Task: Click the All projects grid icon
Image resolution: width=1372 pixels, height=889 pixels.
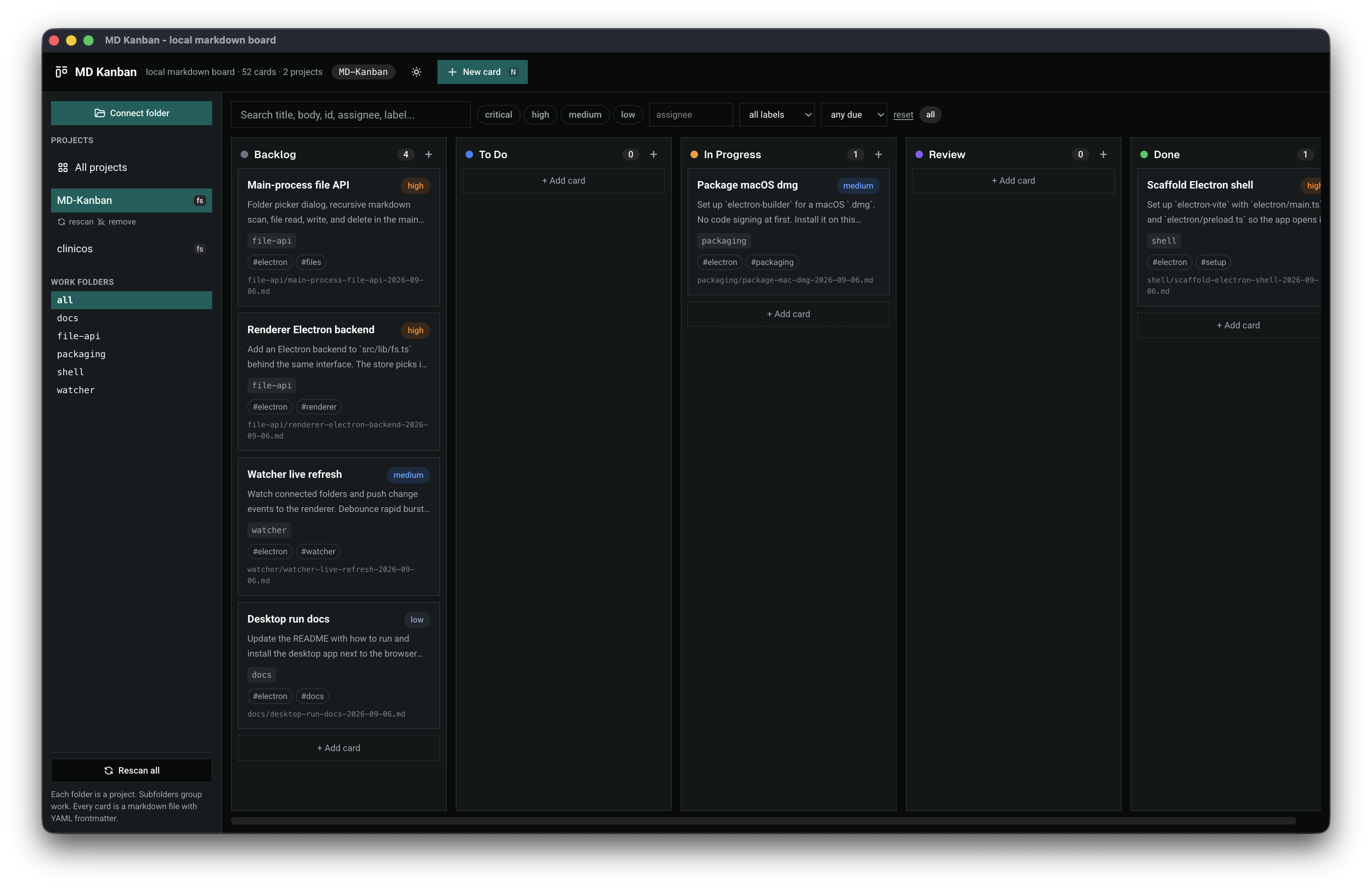Action: tap(63, 168)
